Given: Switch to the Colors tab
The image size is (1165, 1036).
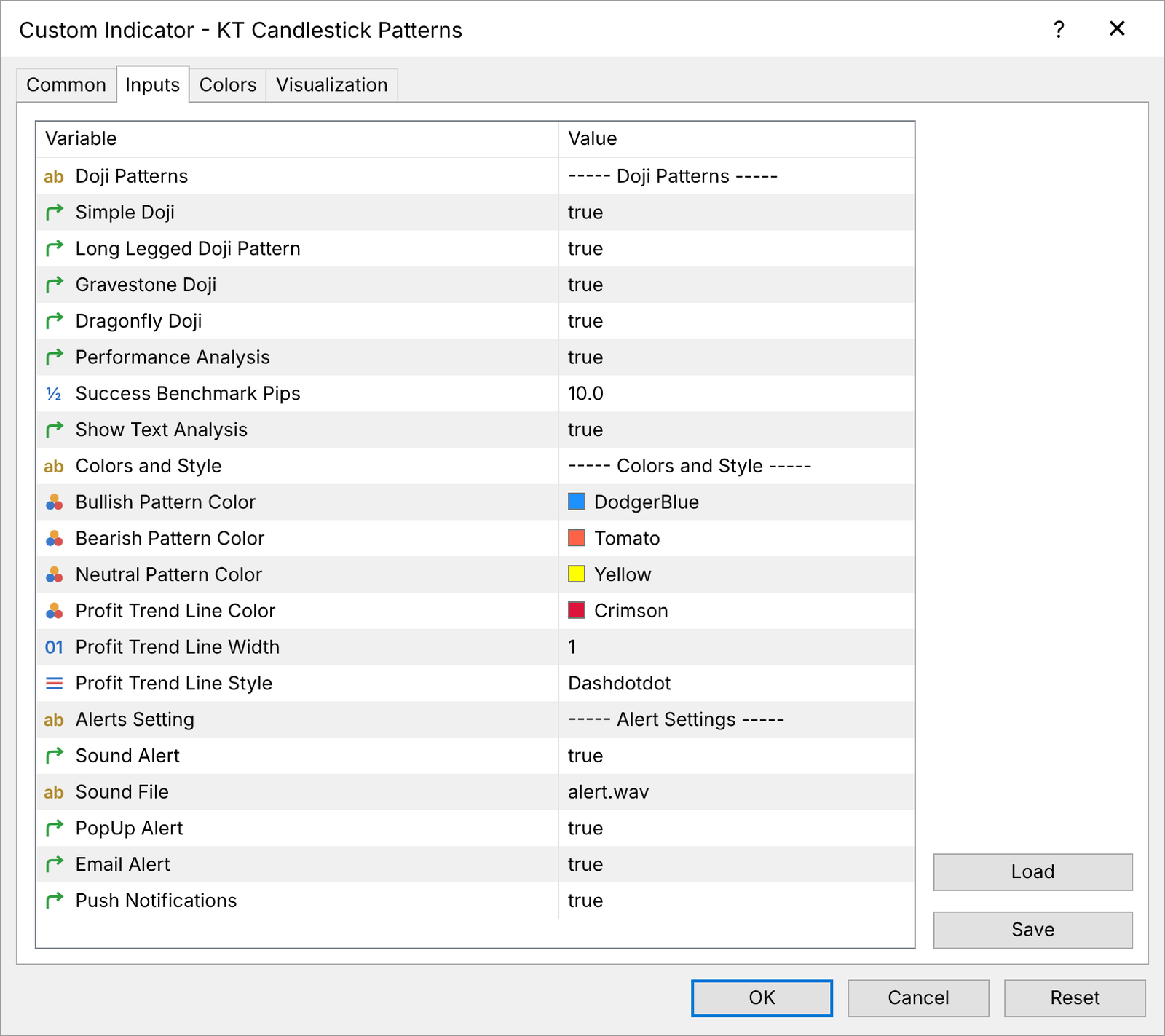Looking at the screenshot, I should [x=228, y=85].
